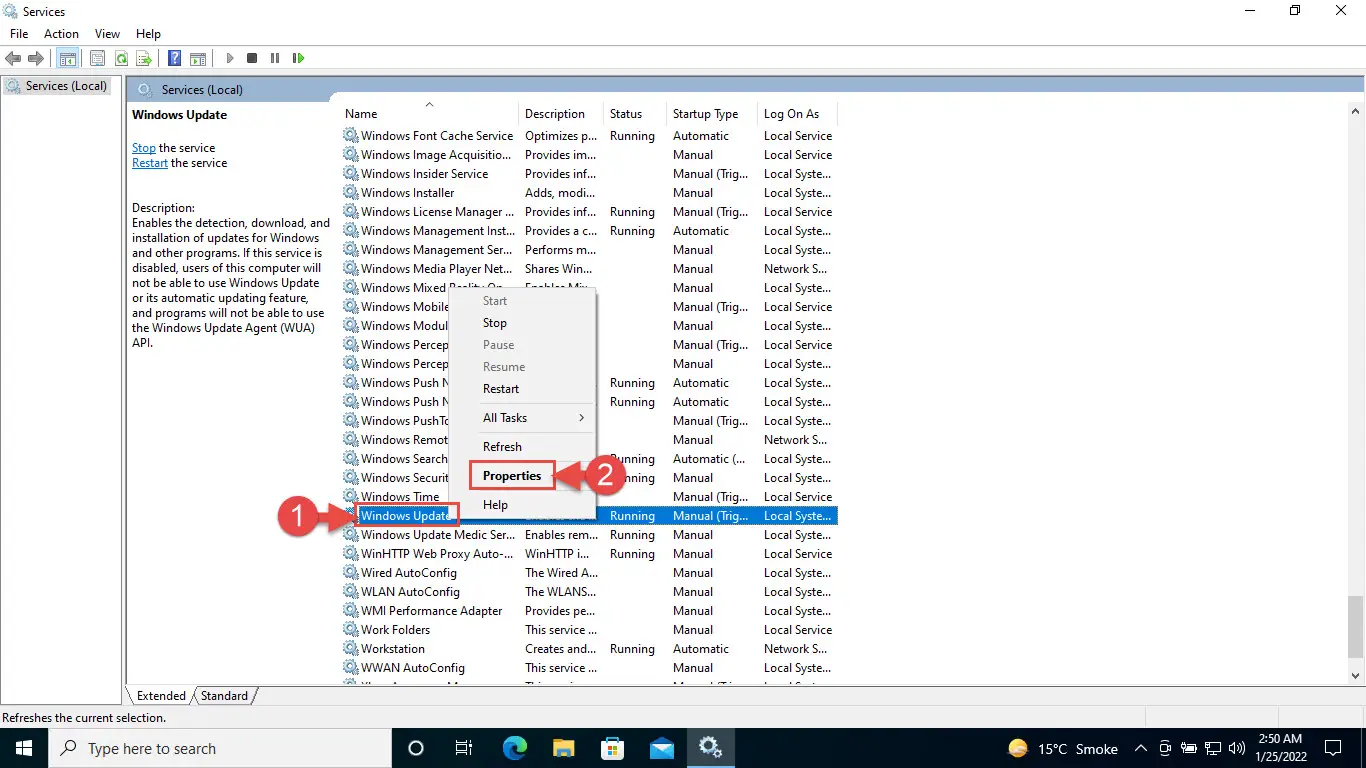The width and height of the screenshot is (1366, 768).
Task: Click the Back arrow in the toolbar
Action: 14,58
